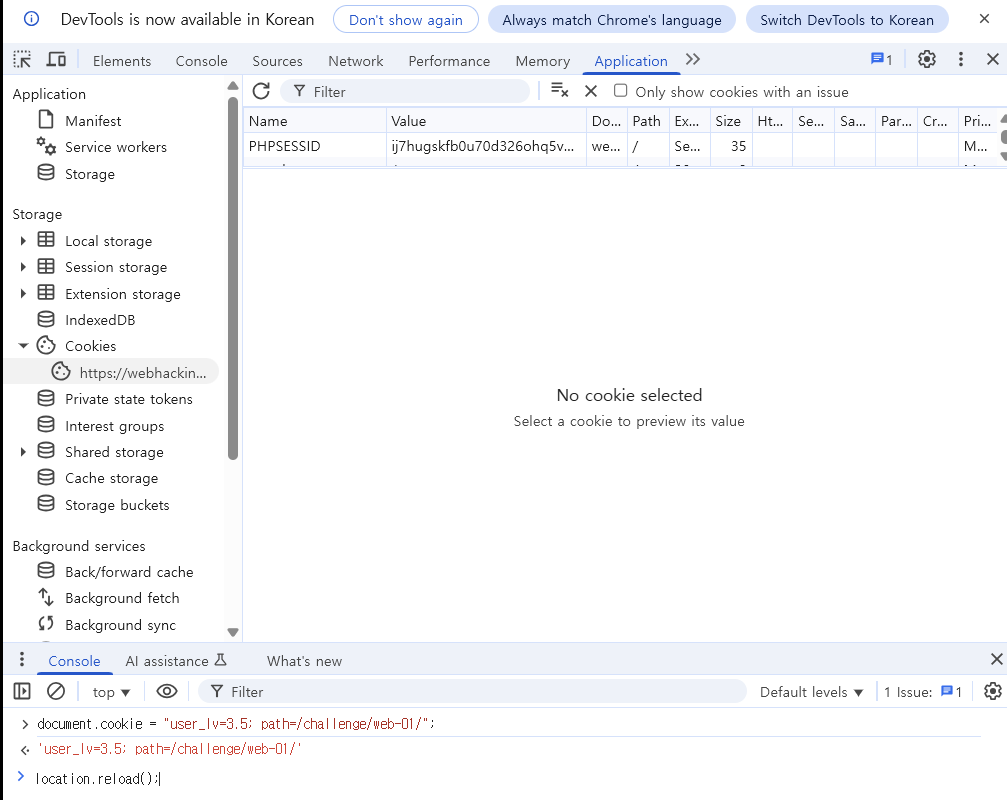
Task: Clear the console icon
Action: click(x=56, y=691)
